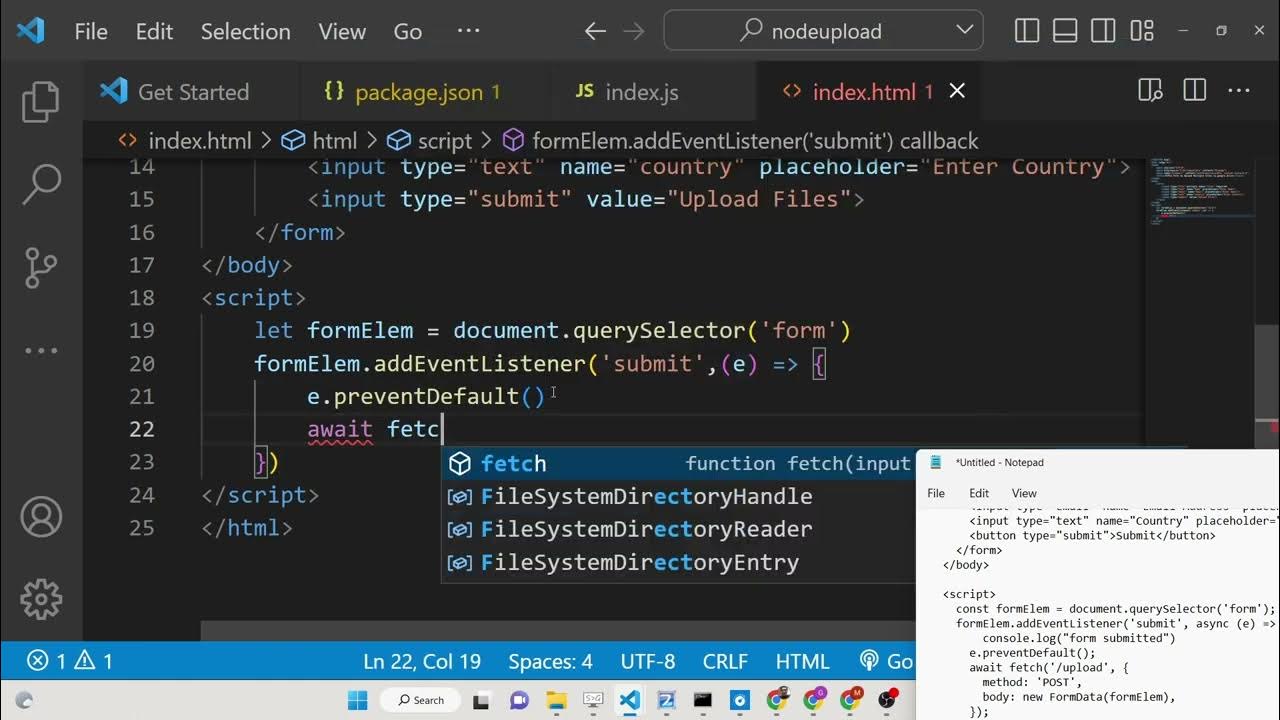Expand additional activity bar views ellipsis
The image size is (1280, 720).
click(x=41, y=351)
